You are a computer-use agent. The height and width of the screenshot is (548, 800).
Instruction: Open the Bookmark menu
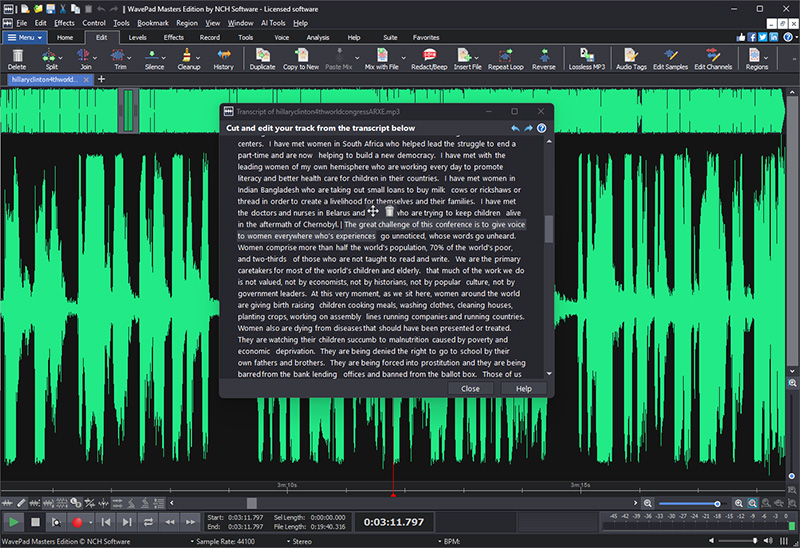pyautogui.click(x=153, y=23)
